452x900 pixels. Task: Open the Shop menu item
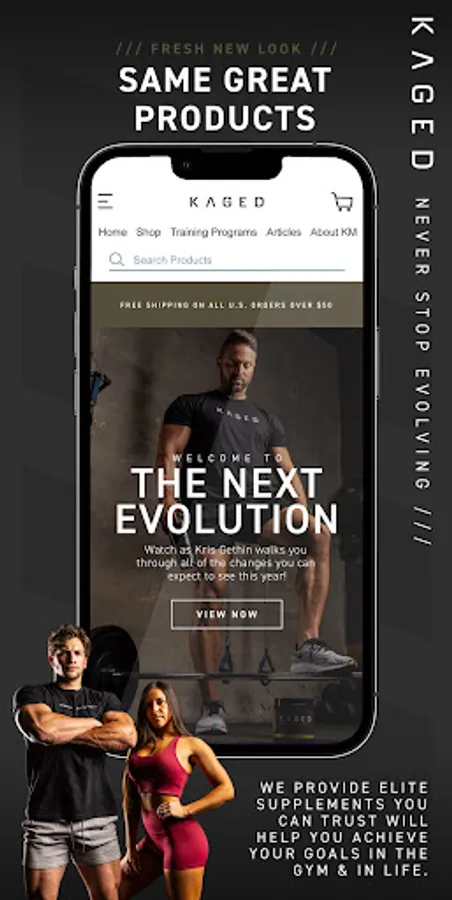148,232
